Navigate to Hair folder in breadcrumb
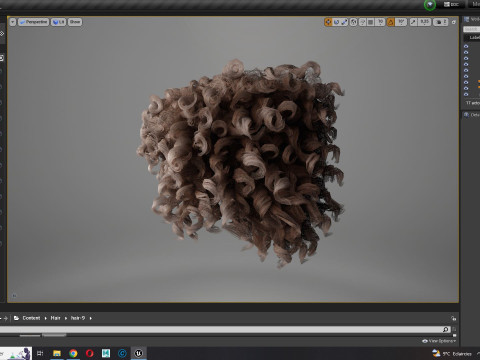The width and height of the screenshot is (480, 360). 55,318
